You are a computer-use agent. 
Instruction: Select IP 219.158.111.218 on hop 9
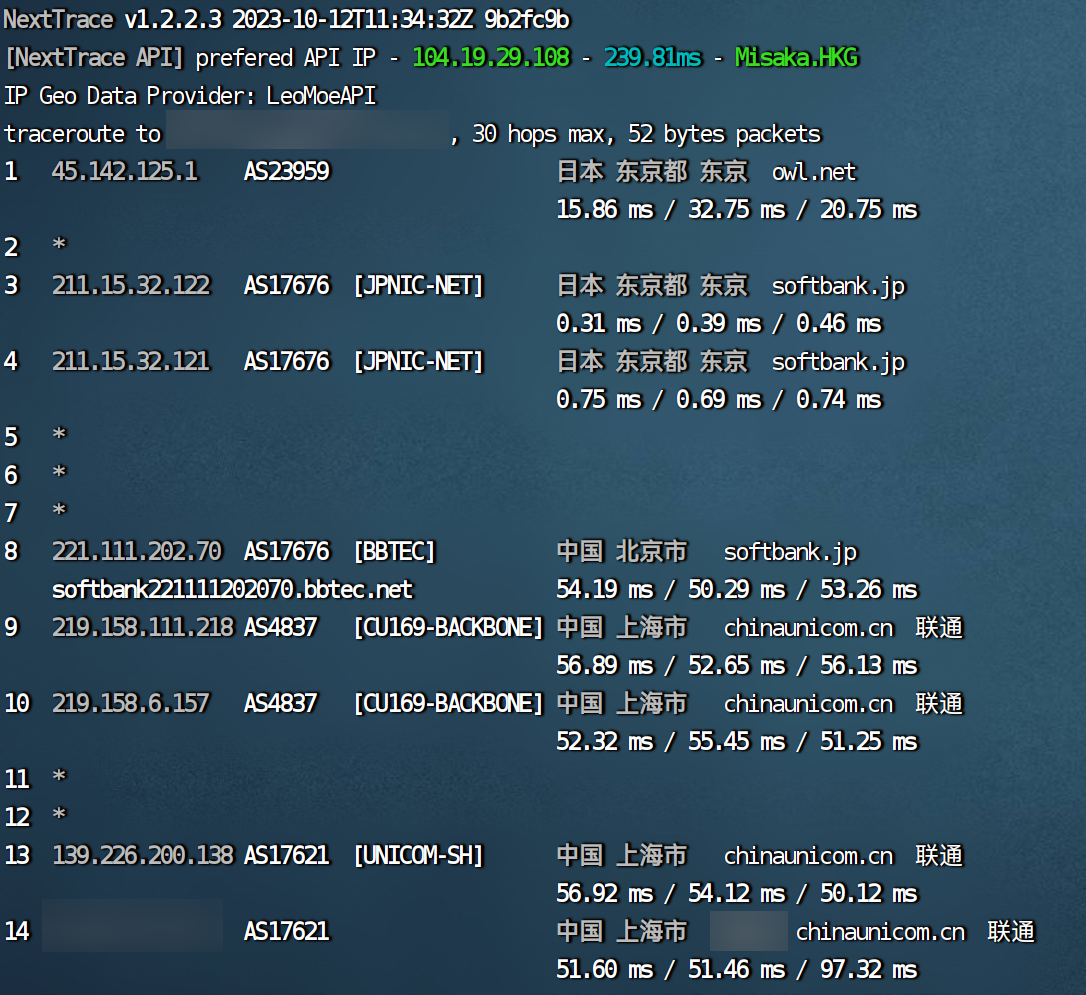coord(143,628)
